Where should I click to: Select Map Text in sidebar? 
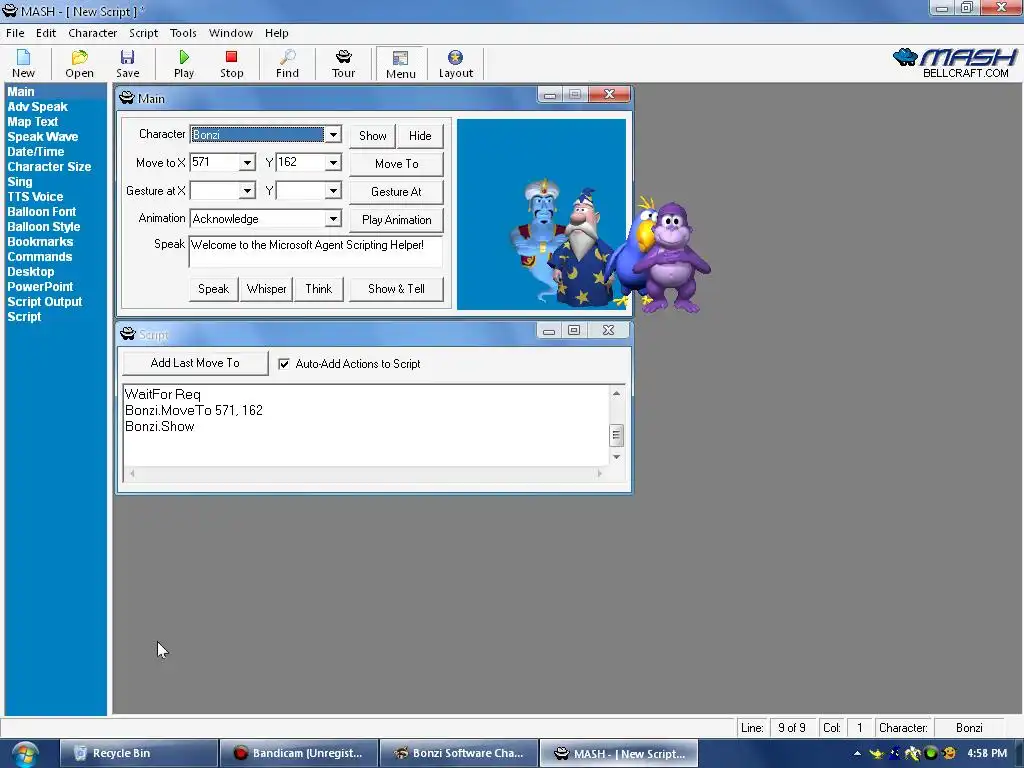[33, 121]
